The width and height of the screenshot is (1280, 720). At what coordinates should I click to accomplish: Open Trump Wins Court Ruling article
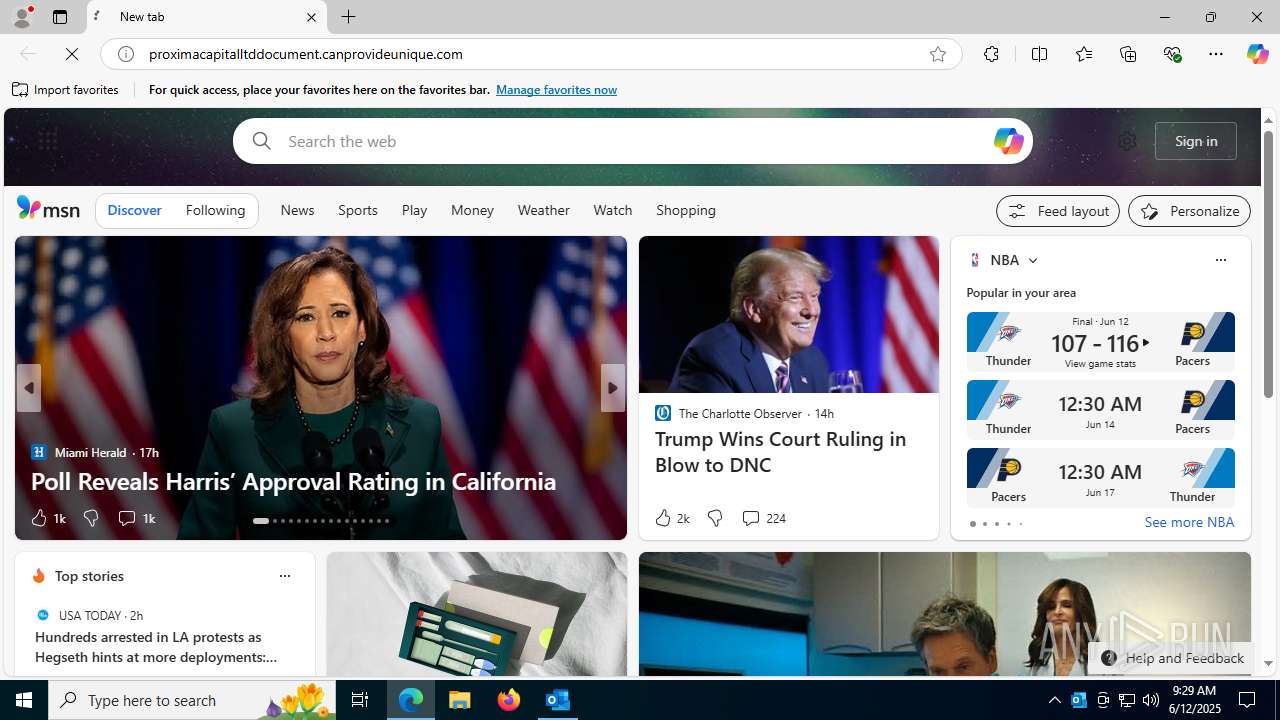pyautogui.click(x=780, y=452)
